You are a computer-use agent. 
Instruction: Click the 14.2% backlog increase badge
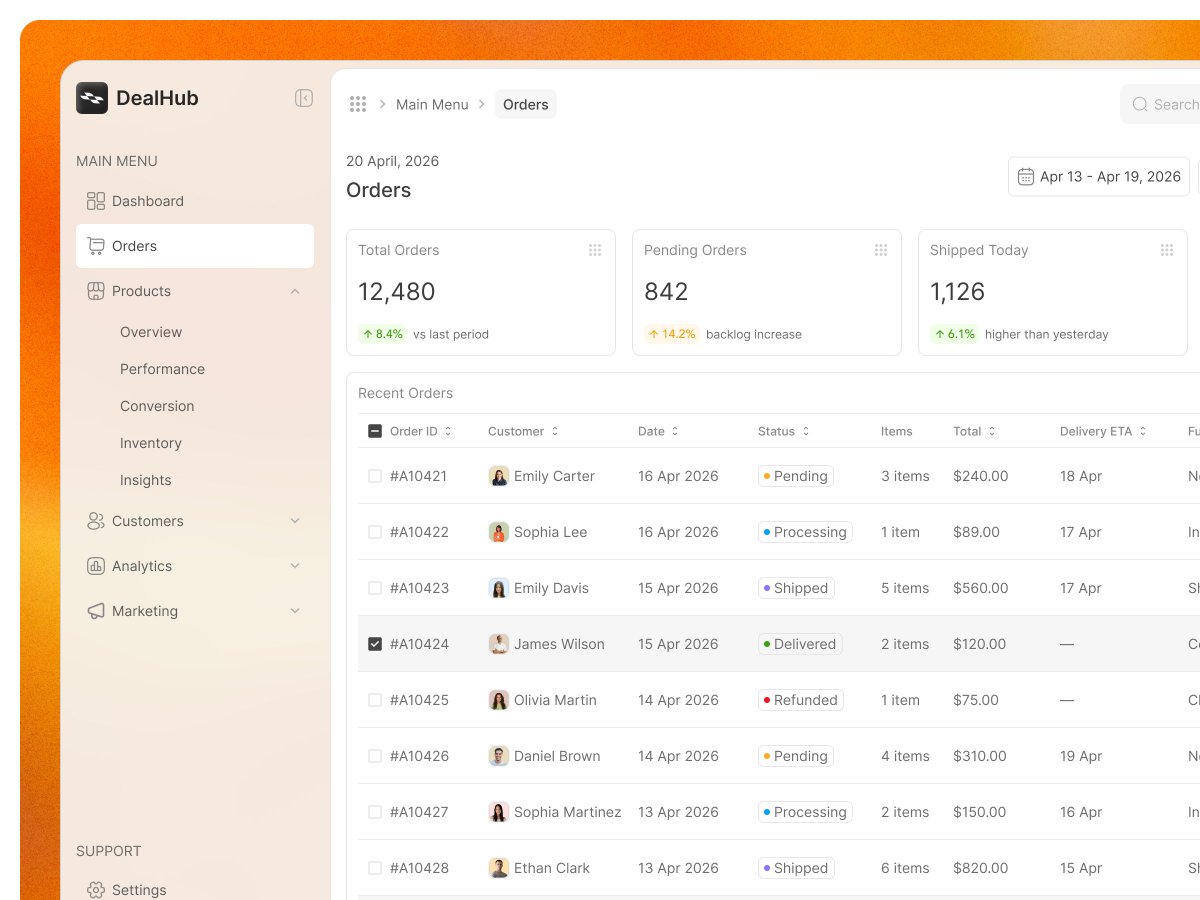pyautogui.click(x=672, y=334)
